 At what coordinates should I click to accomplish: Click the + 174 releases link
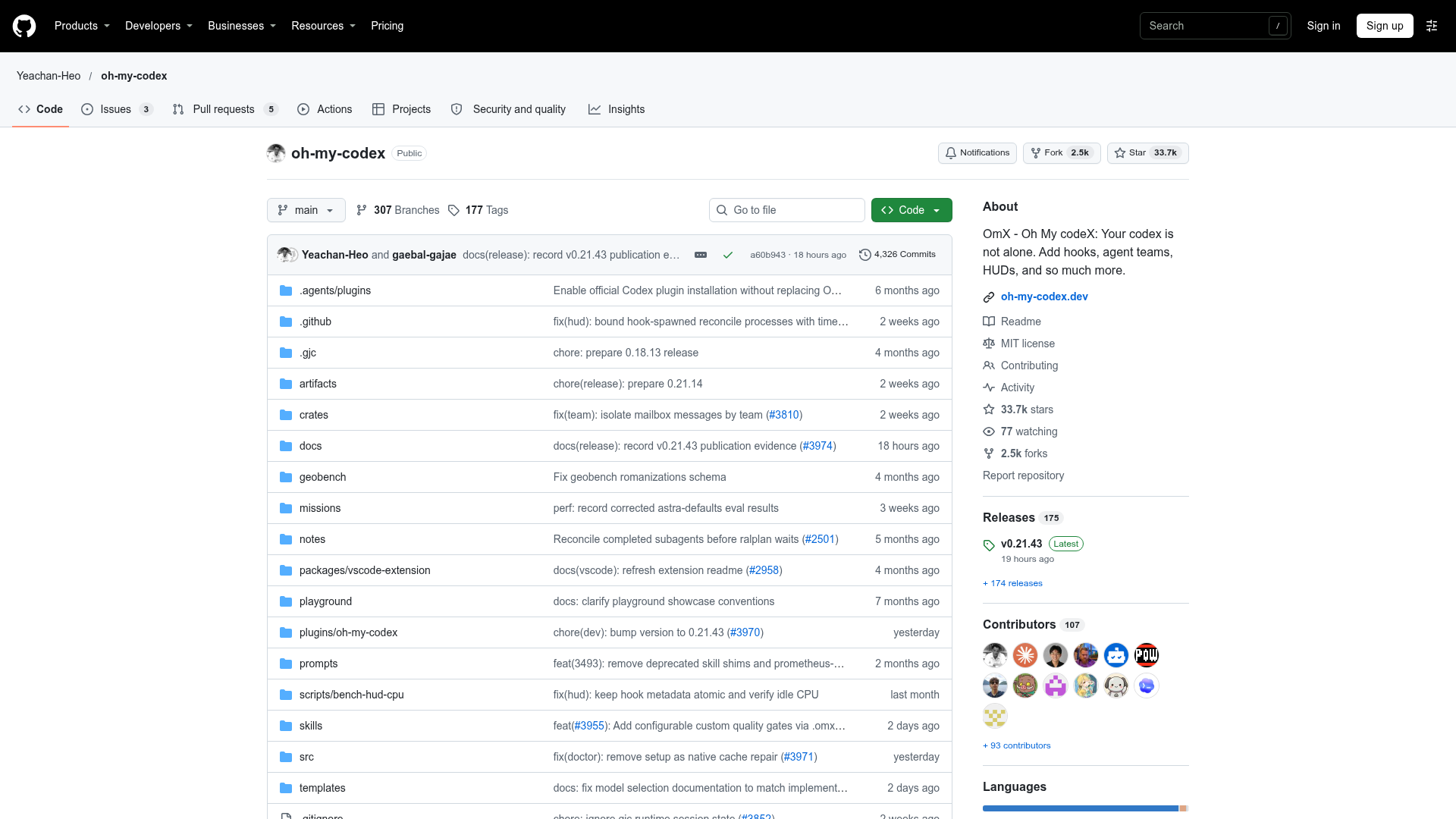tap(1012, 583)
